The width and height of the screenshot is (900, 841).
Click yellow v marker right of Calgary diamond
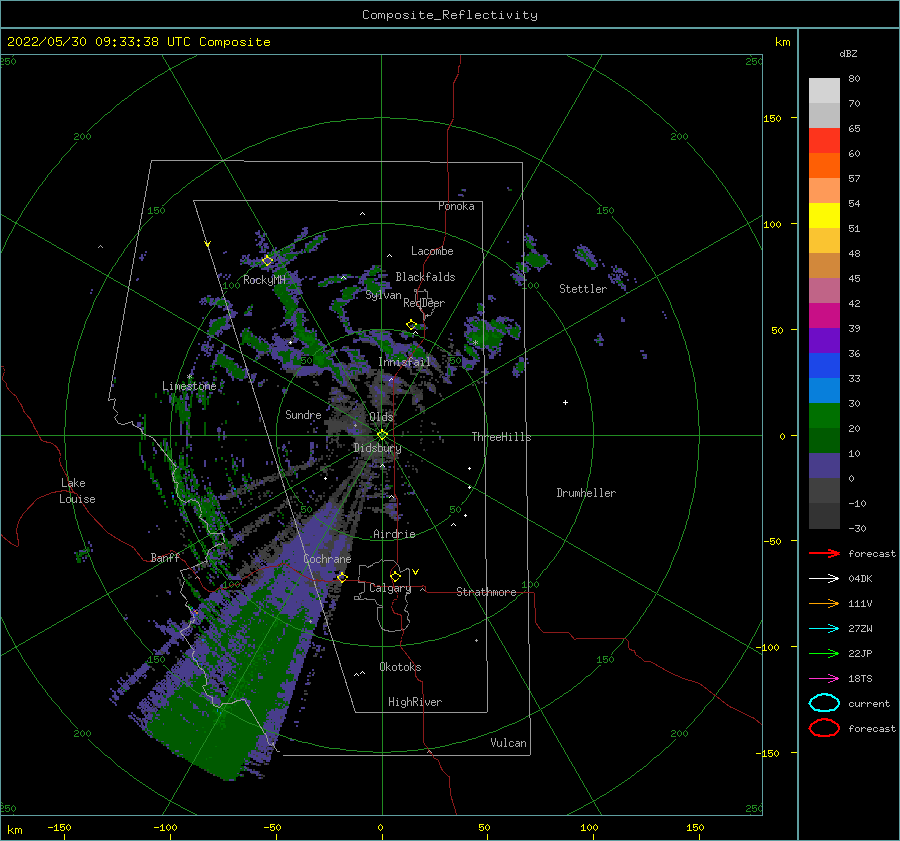415,572
